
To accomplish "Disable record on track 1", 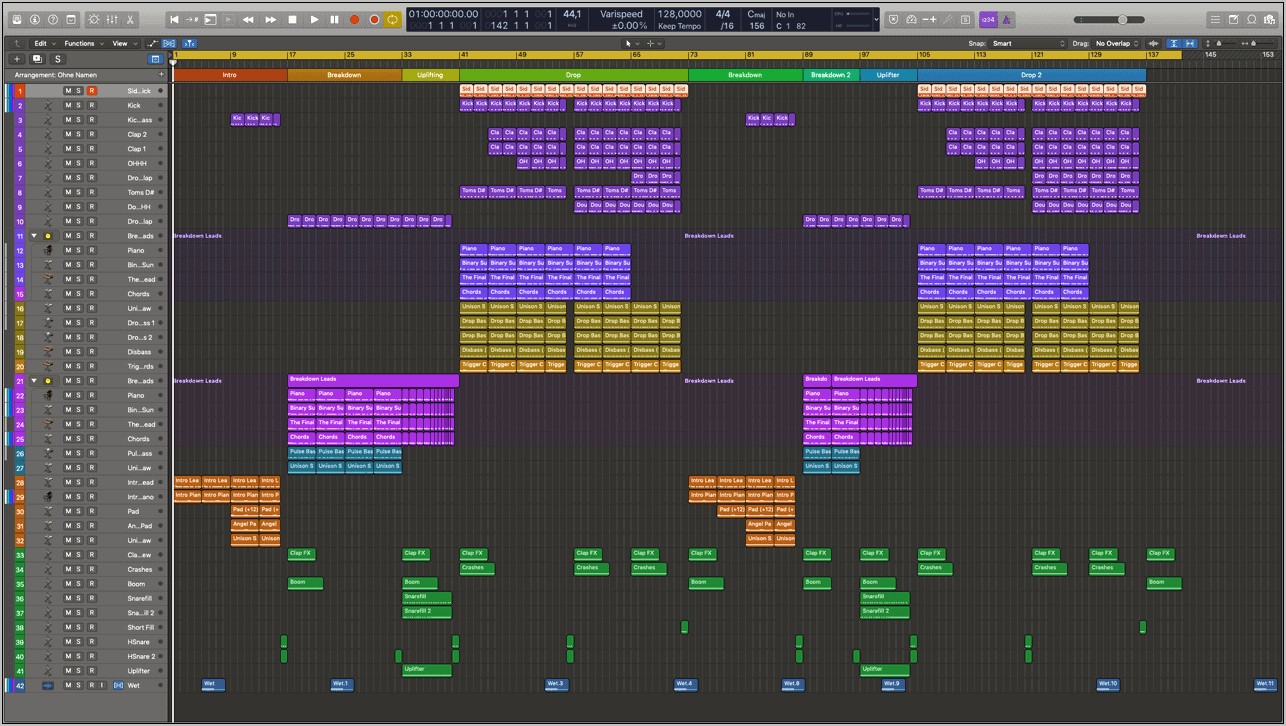I will point(91,91).
